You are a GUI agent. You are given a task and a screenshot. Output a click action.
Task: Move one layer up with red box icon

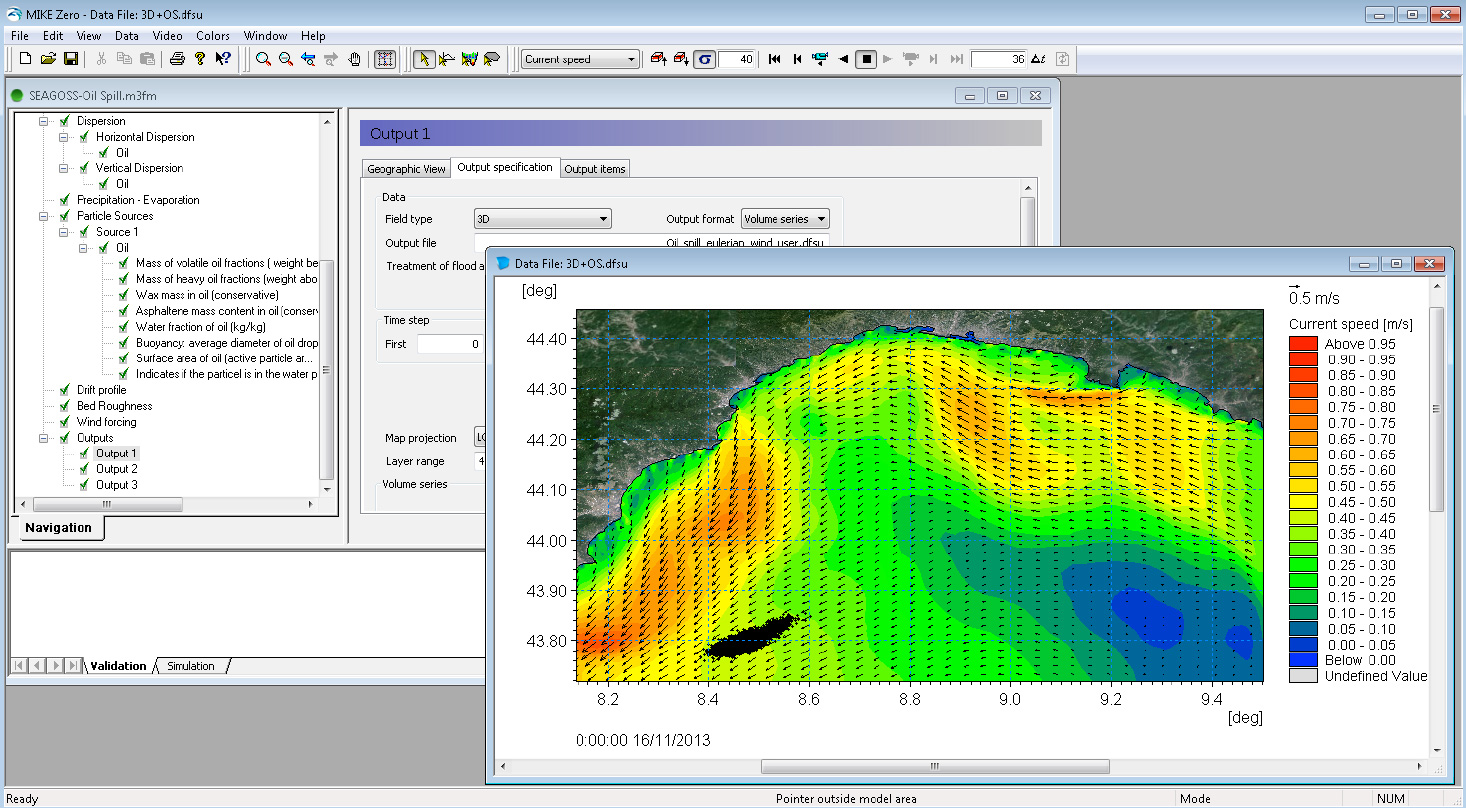click(658, 59)
